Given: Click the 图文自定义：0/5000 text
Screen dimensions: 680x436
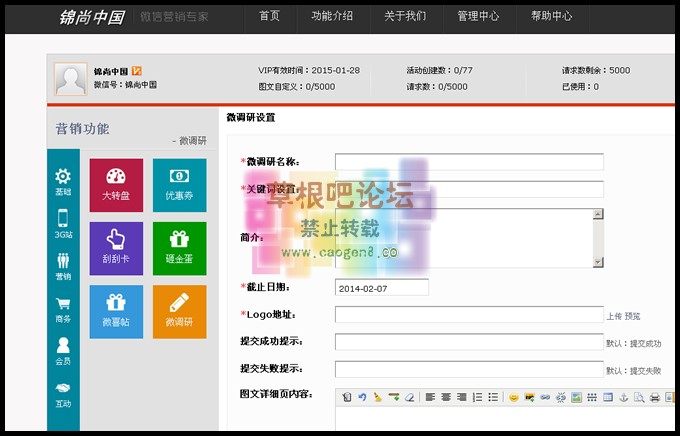Looking at the screenshot, I should [297, 87].
